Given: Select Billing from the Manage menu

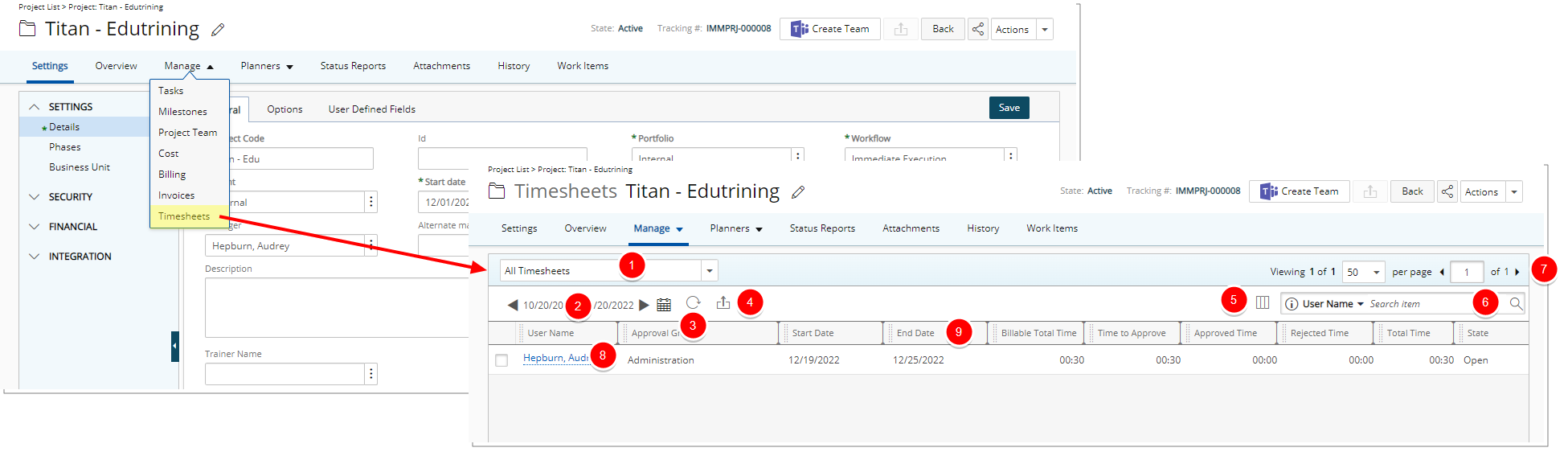Looking at the screenshot, I should pos(190,175).
